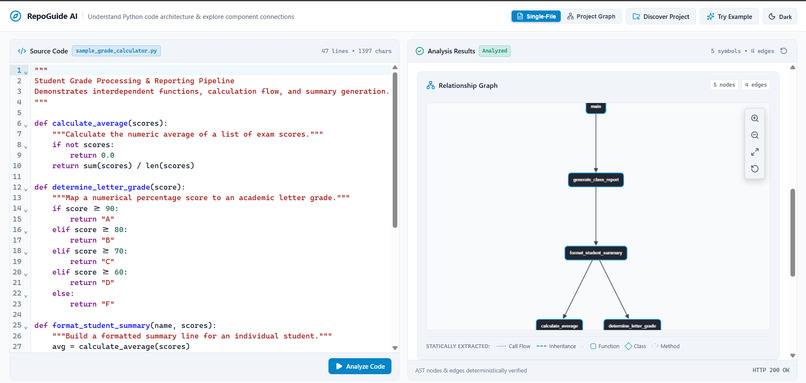This screenshot has height=383, width=806.
Task: Click the Method legend icon
Action: coord(655,346)
